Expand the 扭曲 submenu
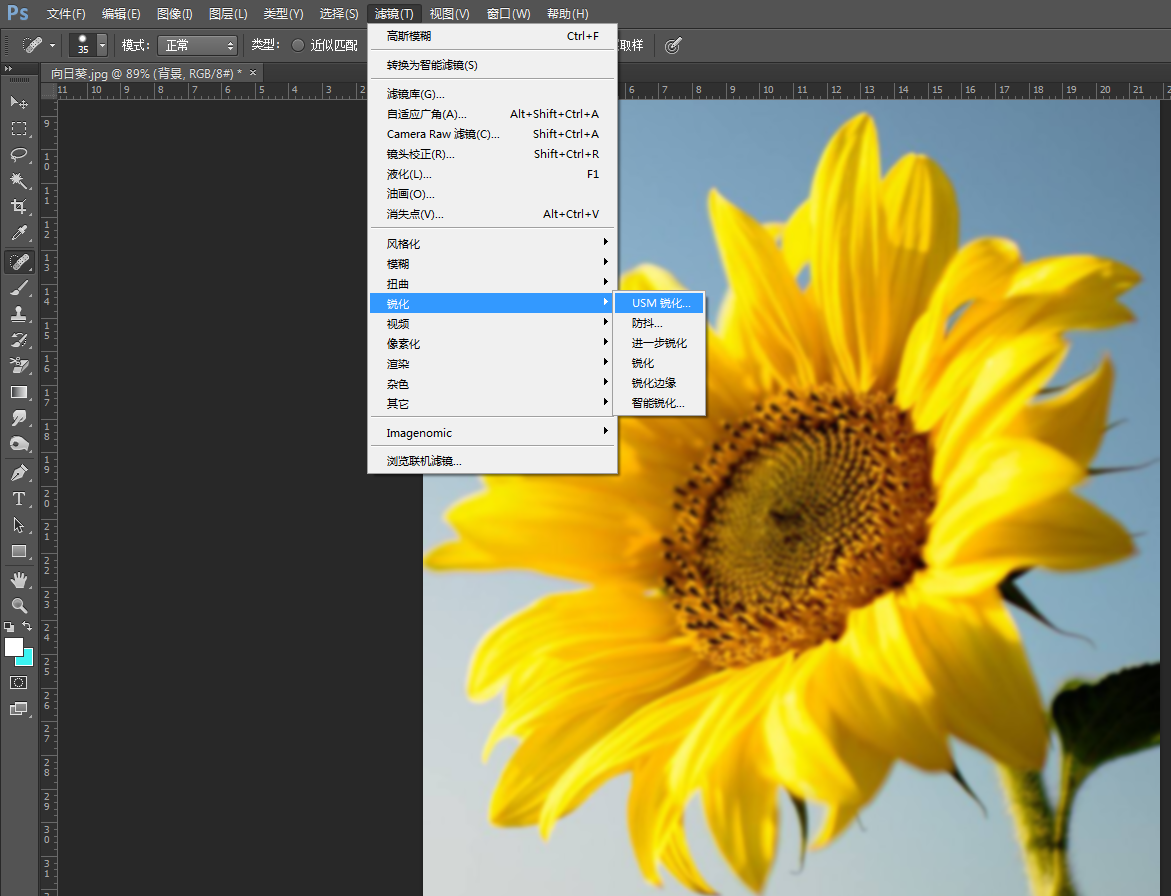Viewport: 1171px width, 896px height. click(x=493, y=284)
